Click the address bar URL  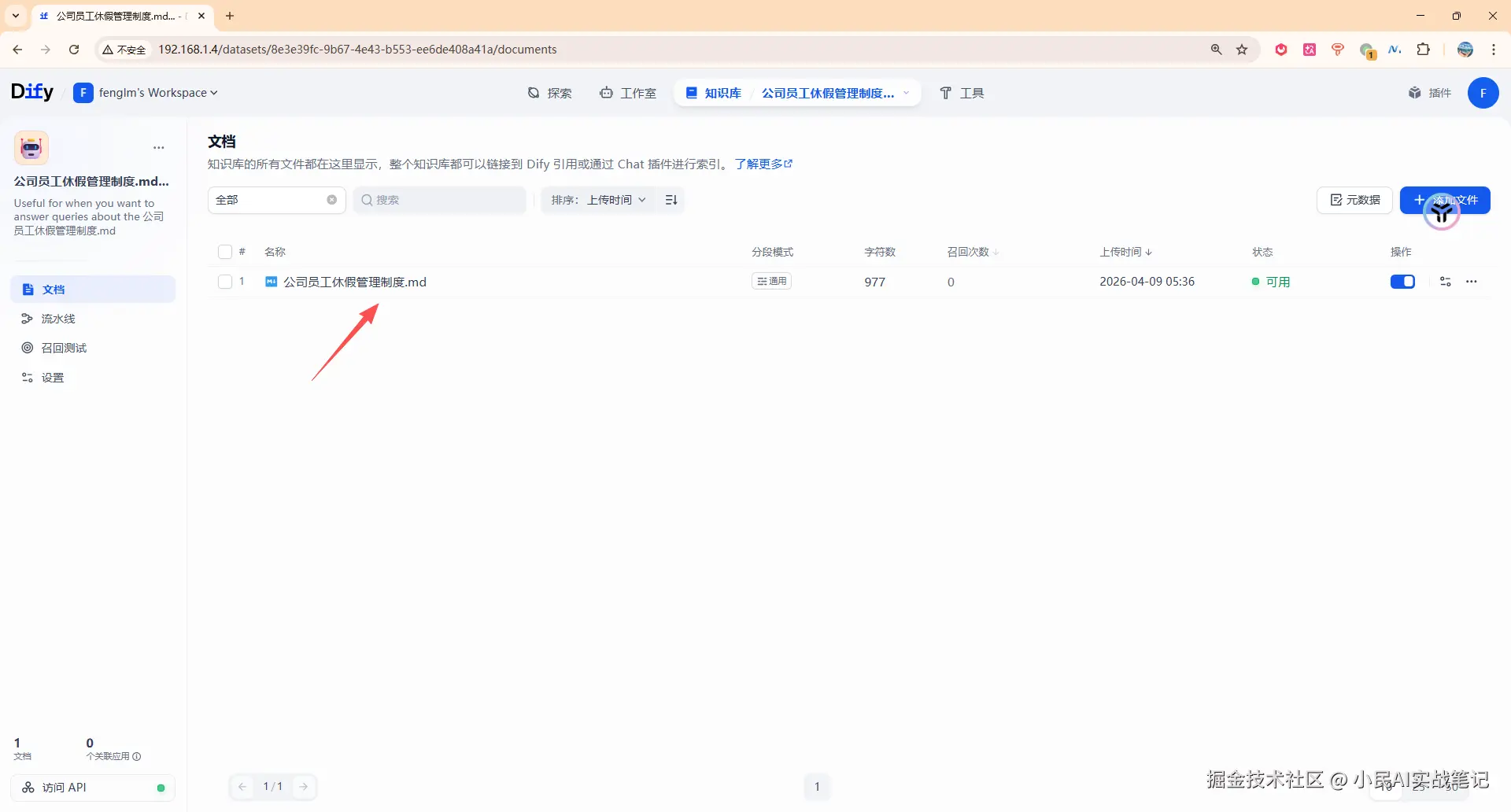pyautogui.click(x=358, y=50)
